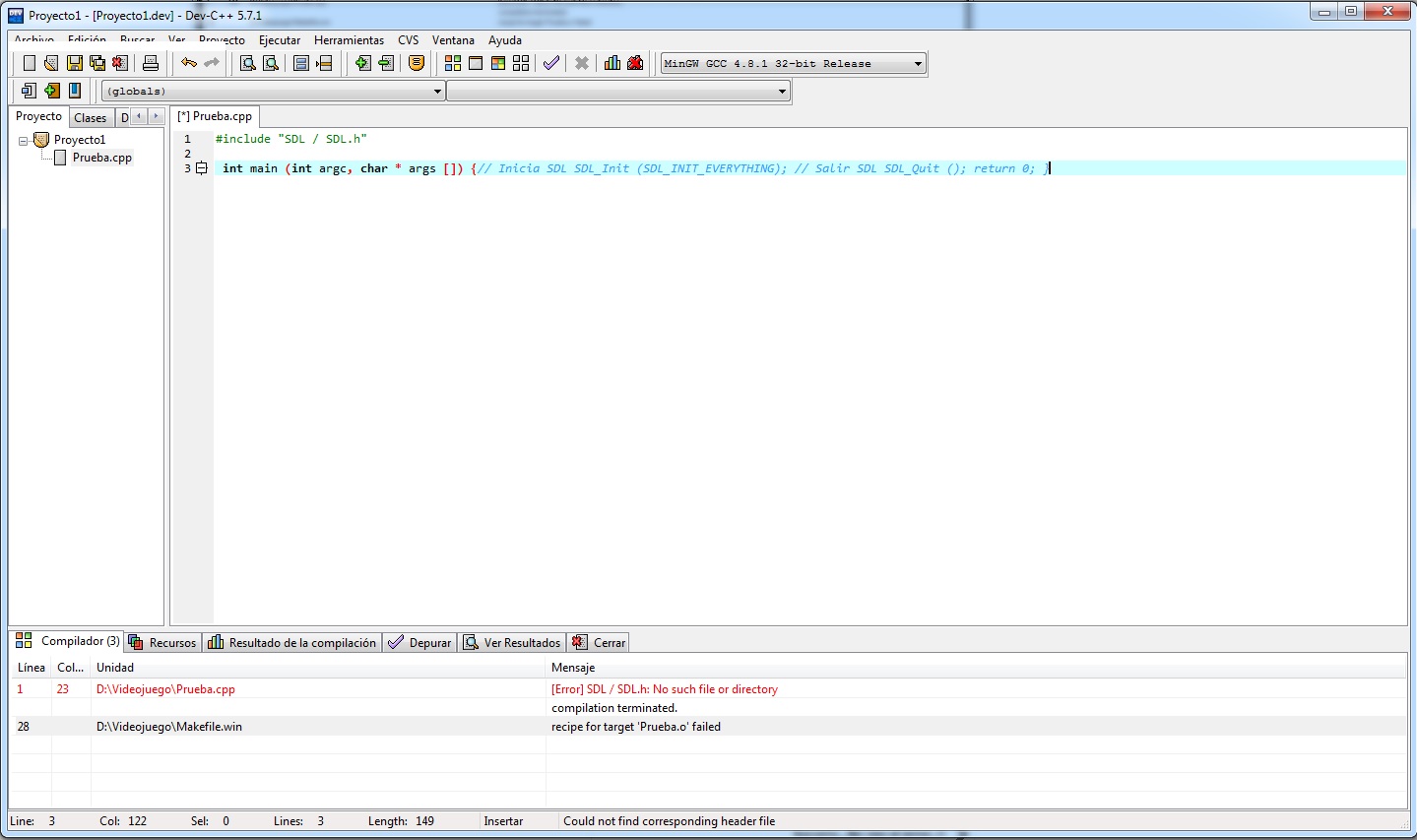
Task: Open the Ejecutar menu
Action: pos(280,40)
